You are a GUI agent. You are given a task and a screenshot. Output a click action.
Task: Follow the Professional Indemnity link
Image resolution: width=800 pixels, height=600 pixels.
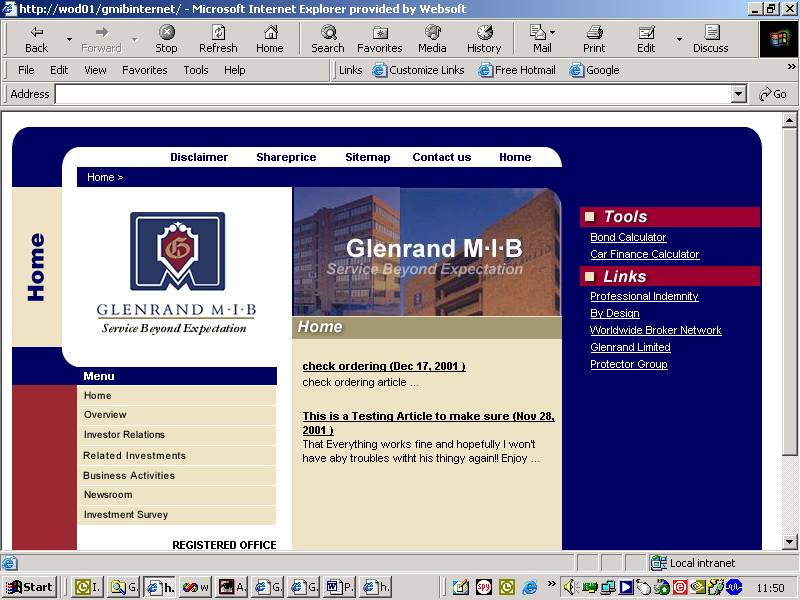pos(644,296)
